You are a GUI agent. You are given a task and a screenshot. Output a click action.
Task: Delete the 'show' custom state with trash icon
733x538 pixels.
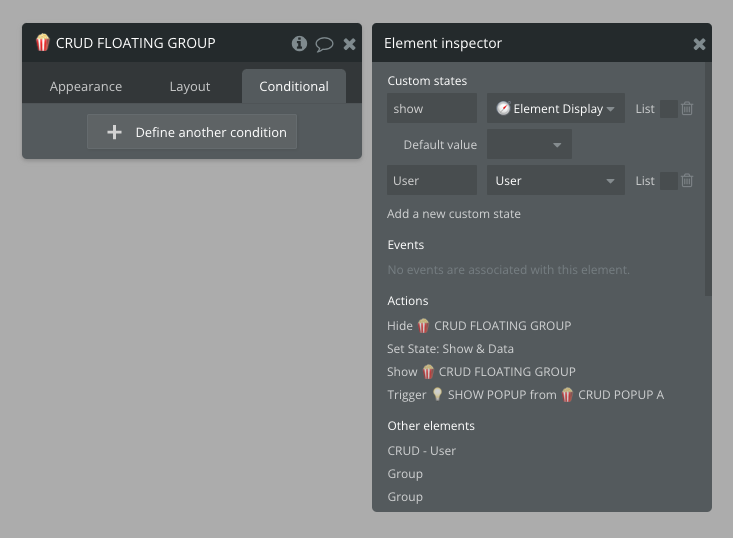pyautogui.click(x=687, y=109)
